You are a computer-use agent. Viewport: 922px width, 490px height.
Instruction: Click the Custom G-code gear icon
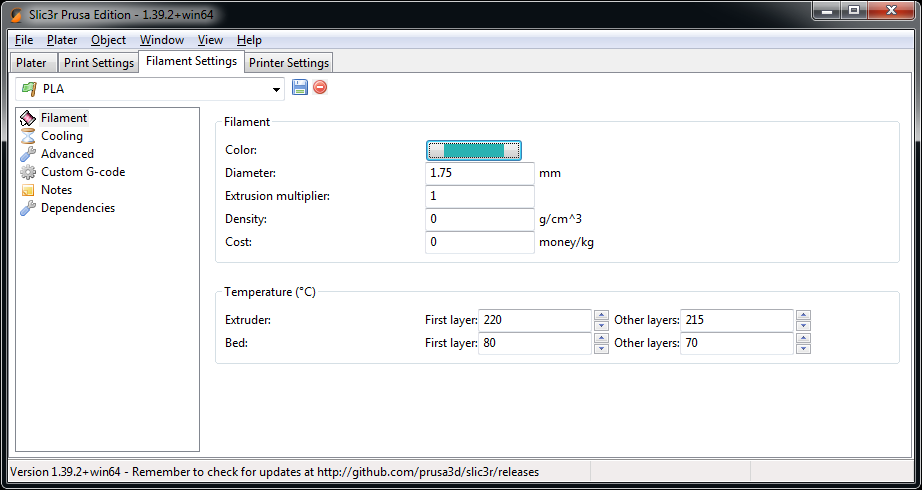(x=28, y=172)
